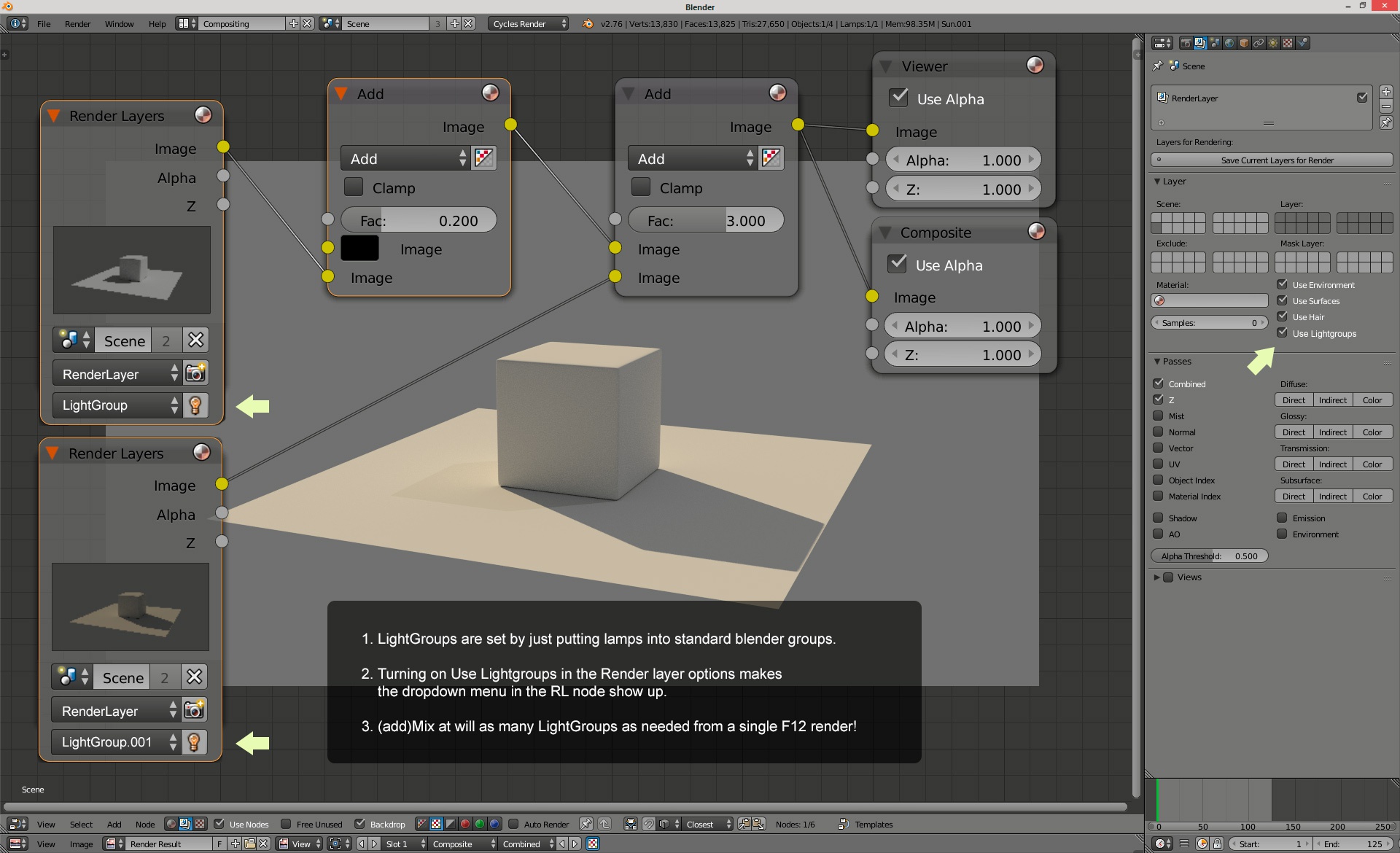
Task: Enable Diffuse Direct pass button
Action: 1294,400
